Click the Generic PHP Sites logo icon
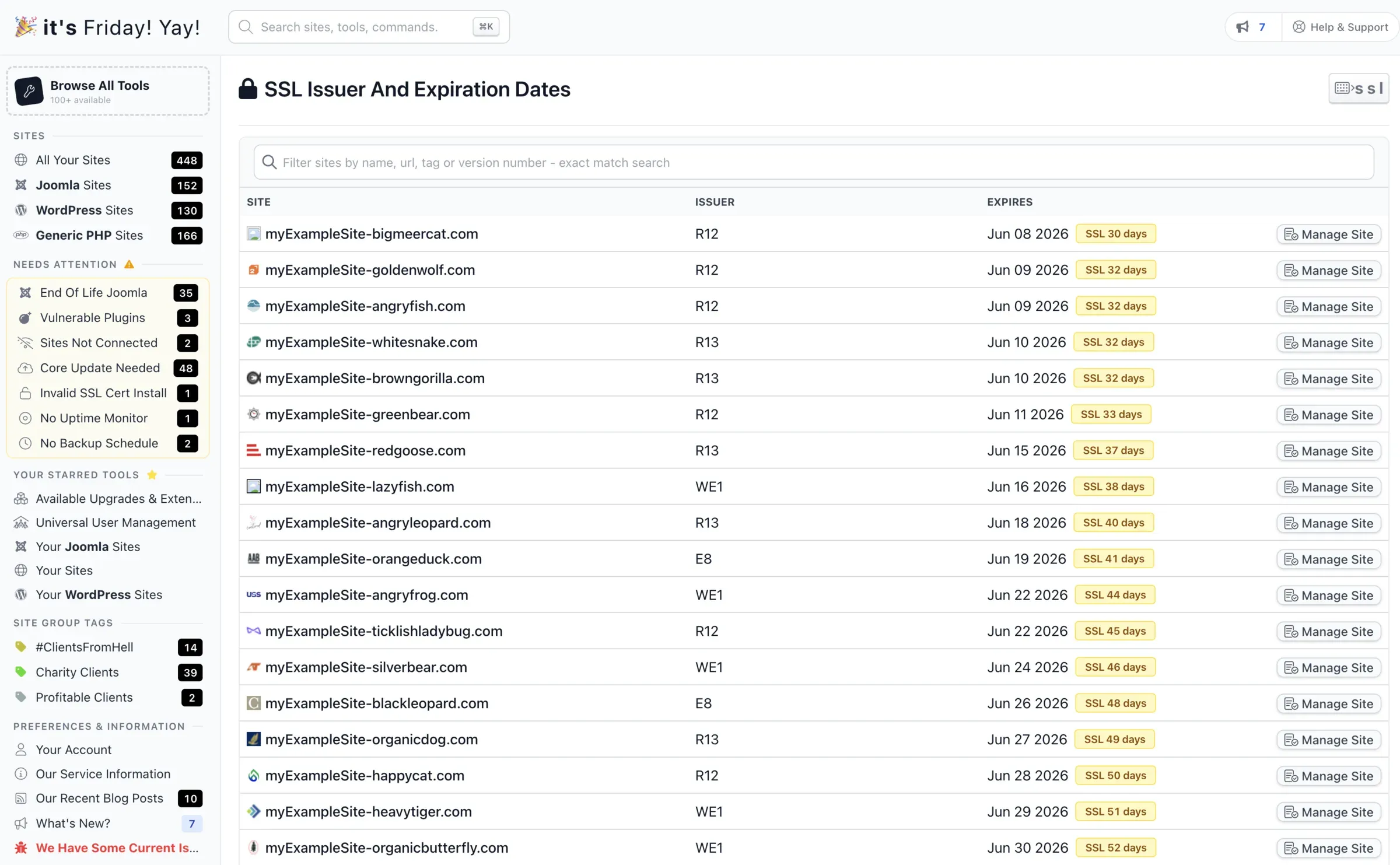Screen dimensions: 1400x865 (x=21, y=235)
